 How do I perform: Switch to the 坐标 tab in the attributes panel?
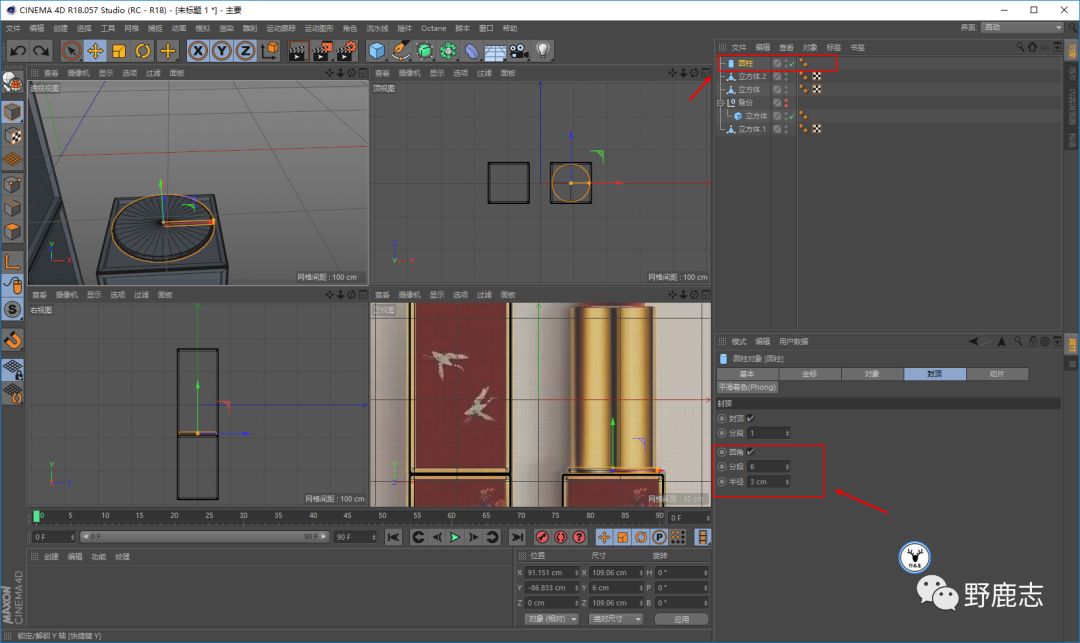click(x=809, y=374)
